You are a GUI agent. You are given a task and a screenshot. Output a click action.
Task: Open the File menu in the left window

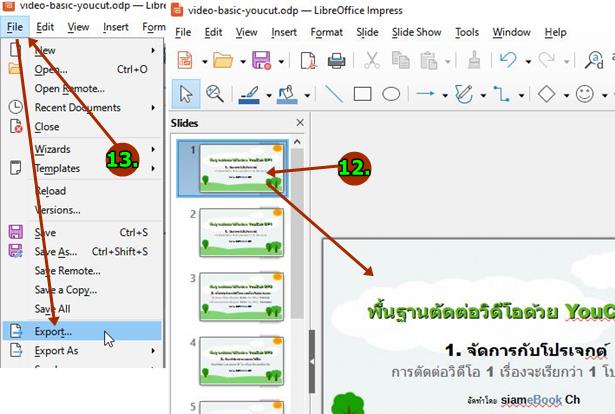[x=15, y=27]
